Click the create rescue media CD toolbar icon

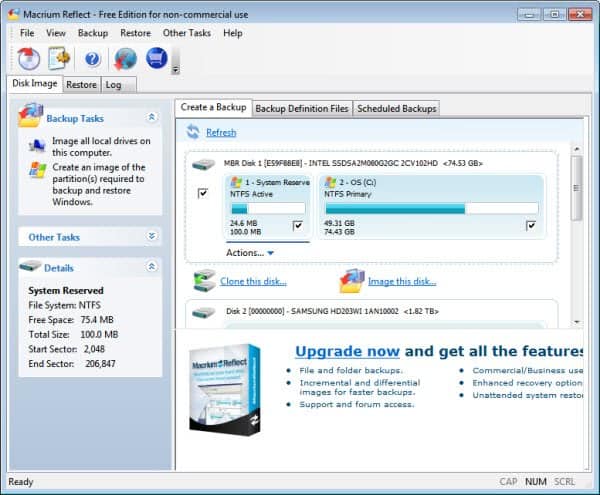pos(28,59)
